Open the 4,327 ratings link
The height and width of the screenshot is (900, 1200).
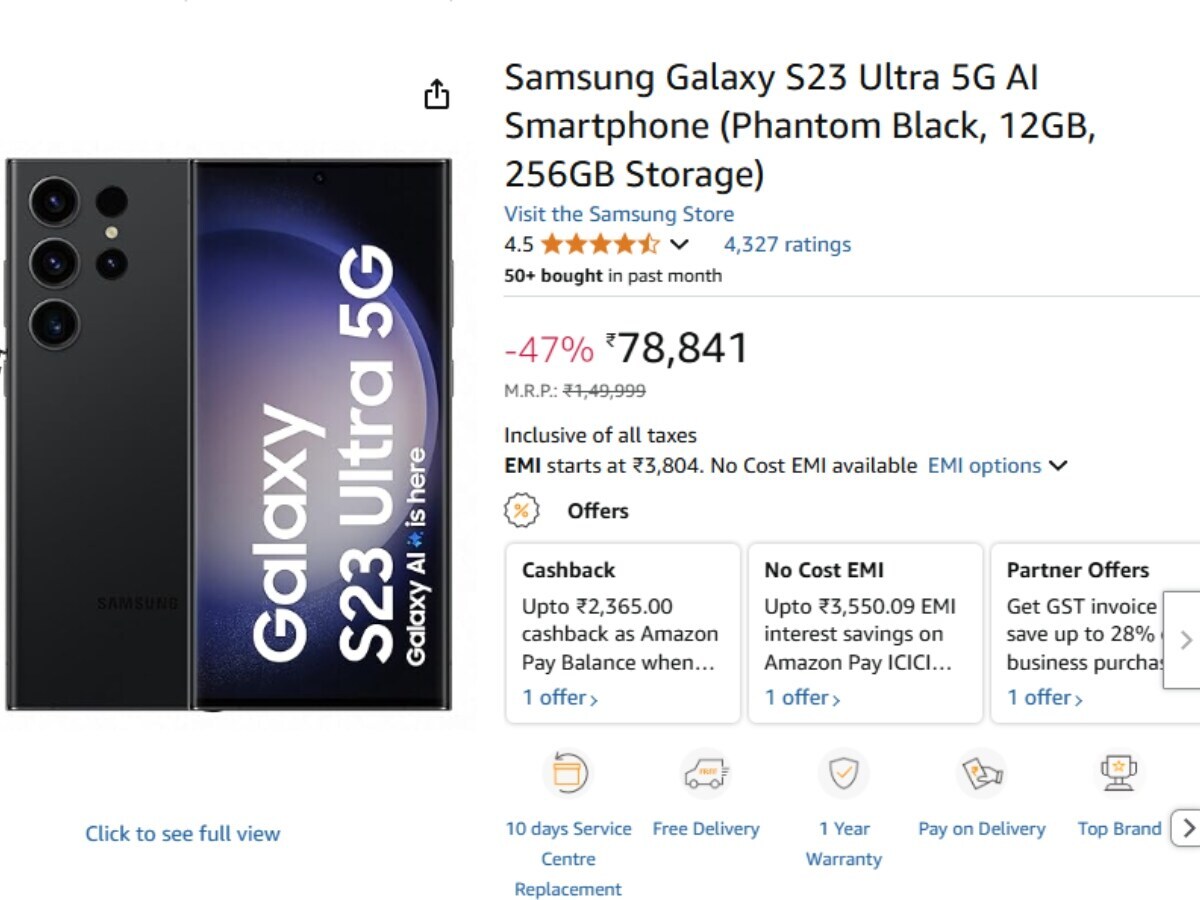pyautogui.click(x=787, y=245)
